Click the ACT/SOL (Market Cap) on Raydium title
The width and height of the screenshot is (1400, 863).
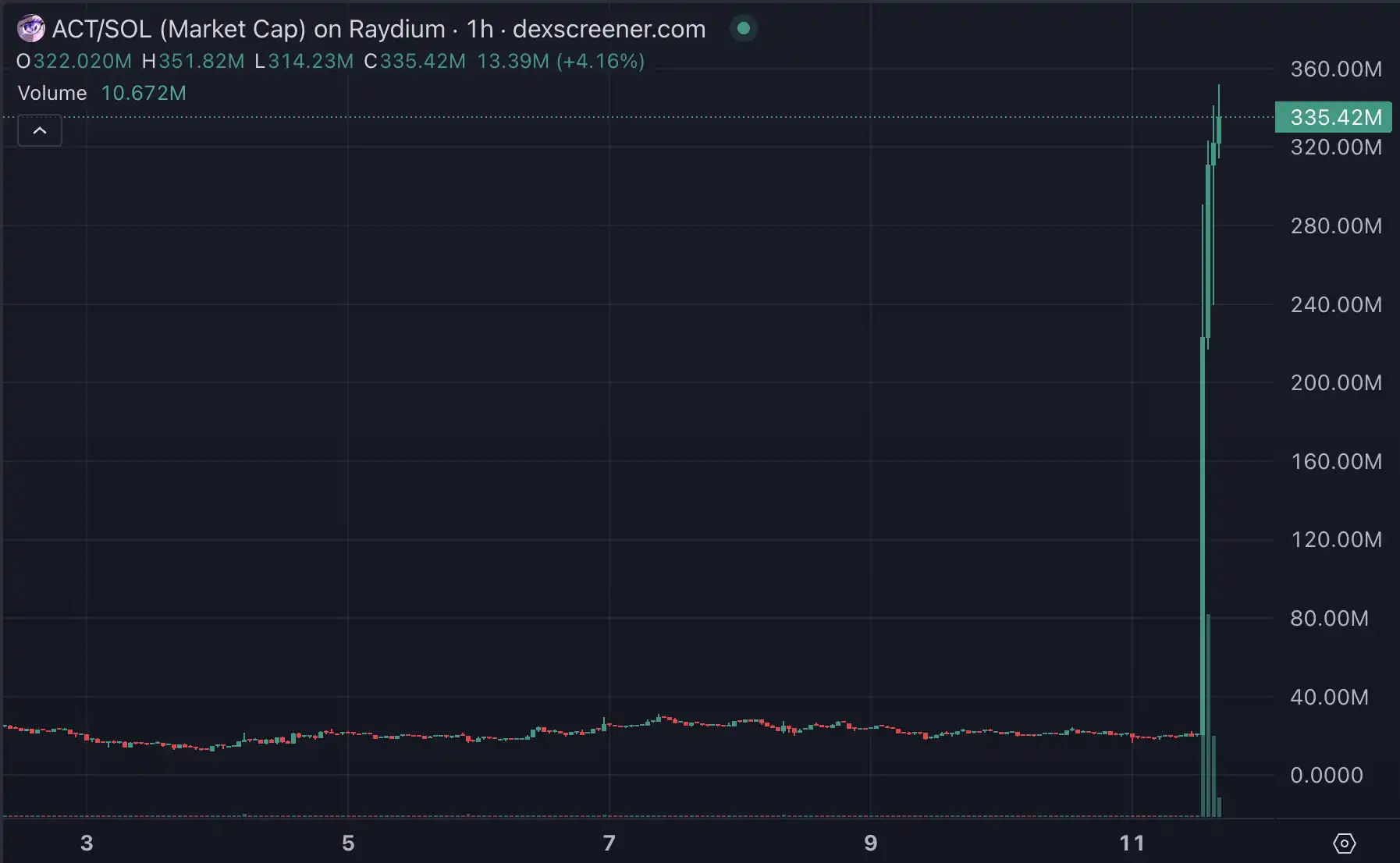click(249, 29)
